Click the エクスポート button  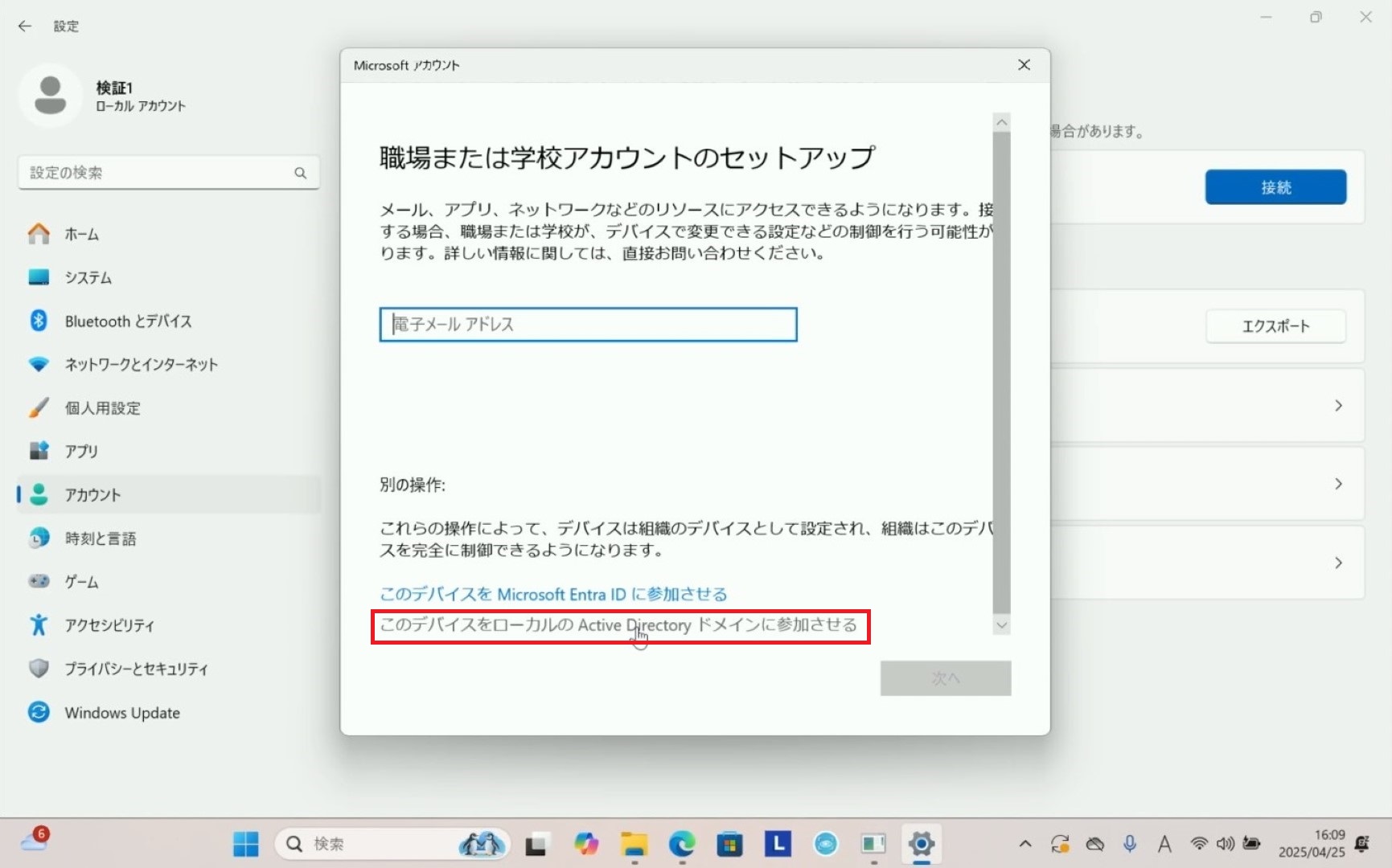coord(1275,326)
